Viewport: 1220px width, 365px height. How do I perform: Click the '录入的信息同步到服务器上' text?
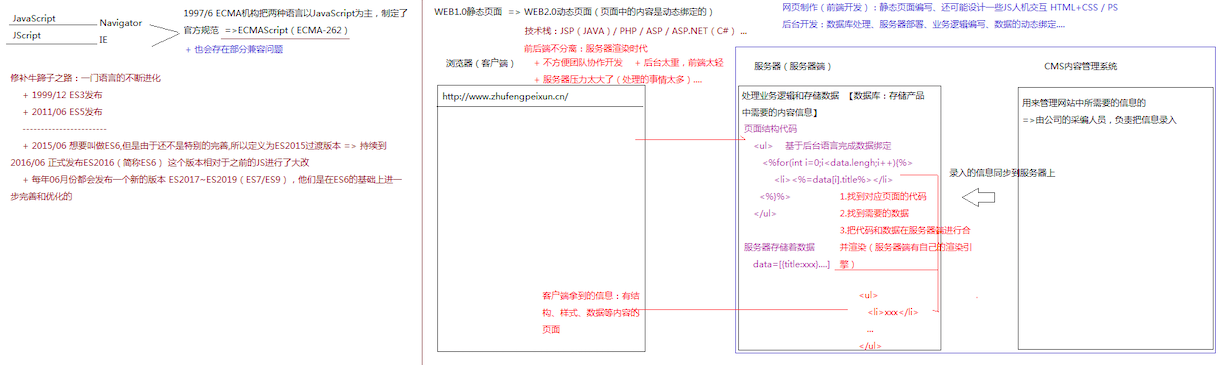coord(1002,172)
